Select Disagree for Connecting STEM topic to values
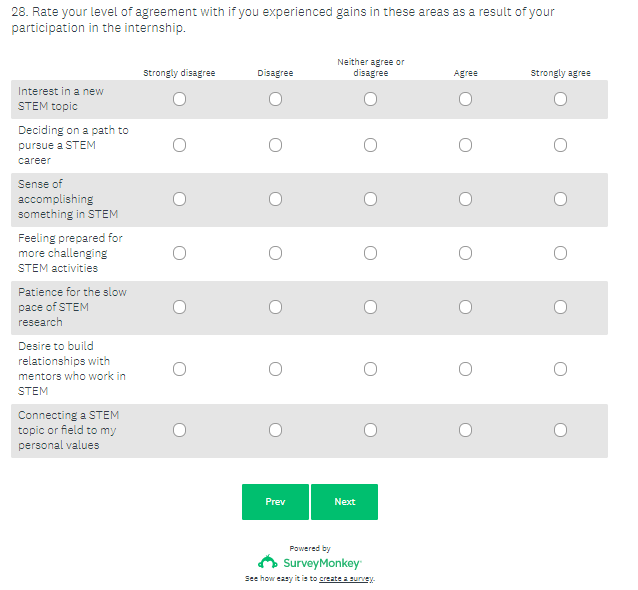Viewport: 638px width, 590px height. 275,430
